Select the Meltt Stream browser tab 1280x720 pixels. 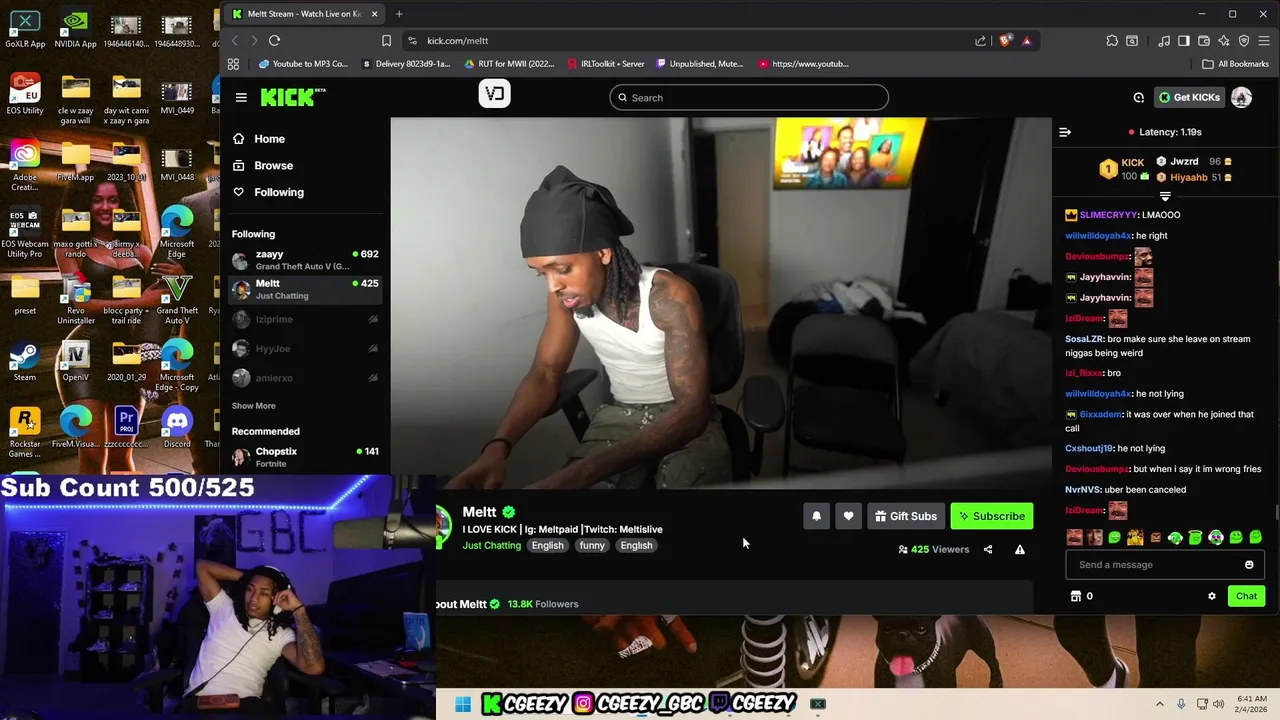(x=304, y=14)
